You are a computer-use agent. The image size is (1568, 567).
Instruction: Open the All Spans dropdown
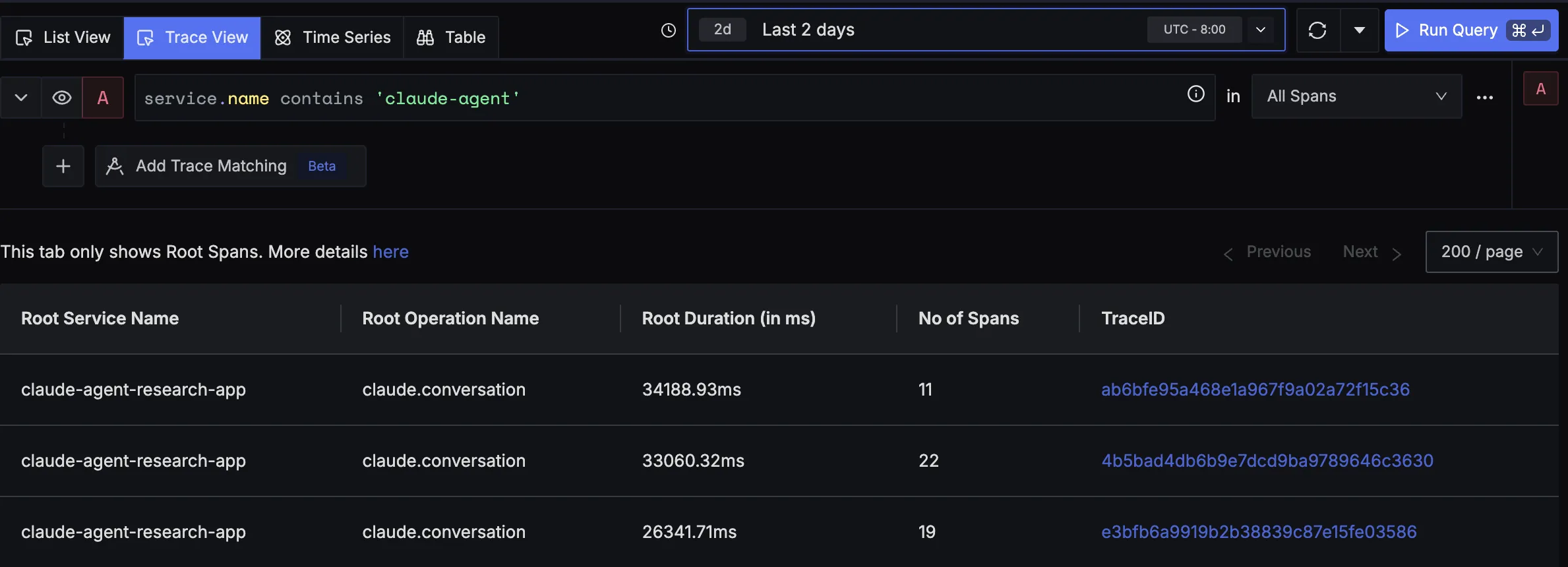(x=1356, y=96)
